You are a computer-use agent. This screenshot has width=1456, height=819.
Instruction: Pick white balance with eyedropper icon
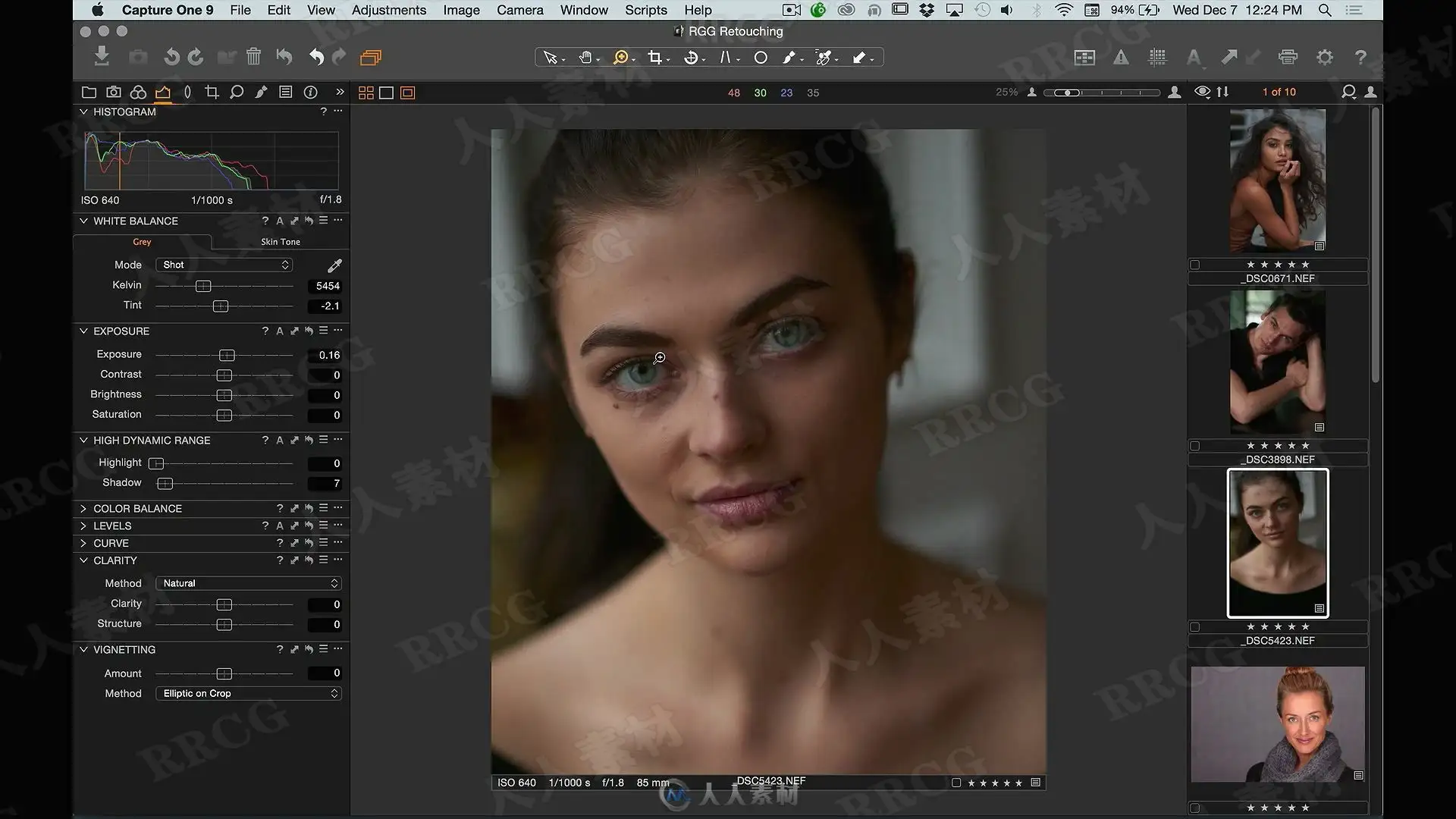pyautogui.click(x=334, y=265)
